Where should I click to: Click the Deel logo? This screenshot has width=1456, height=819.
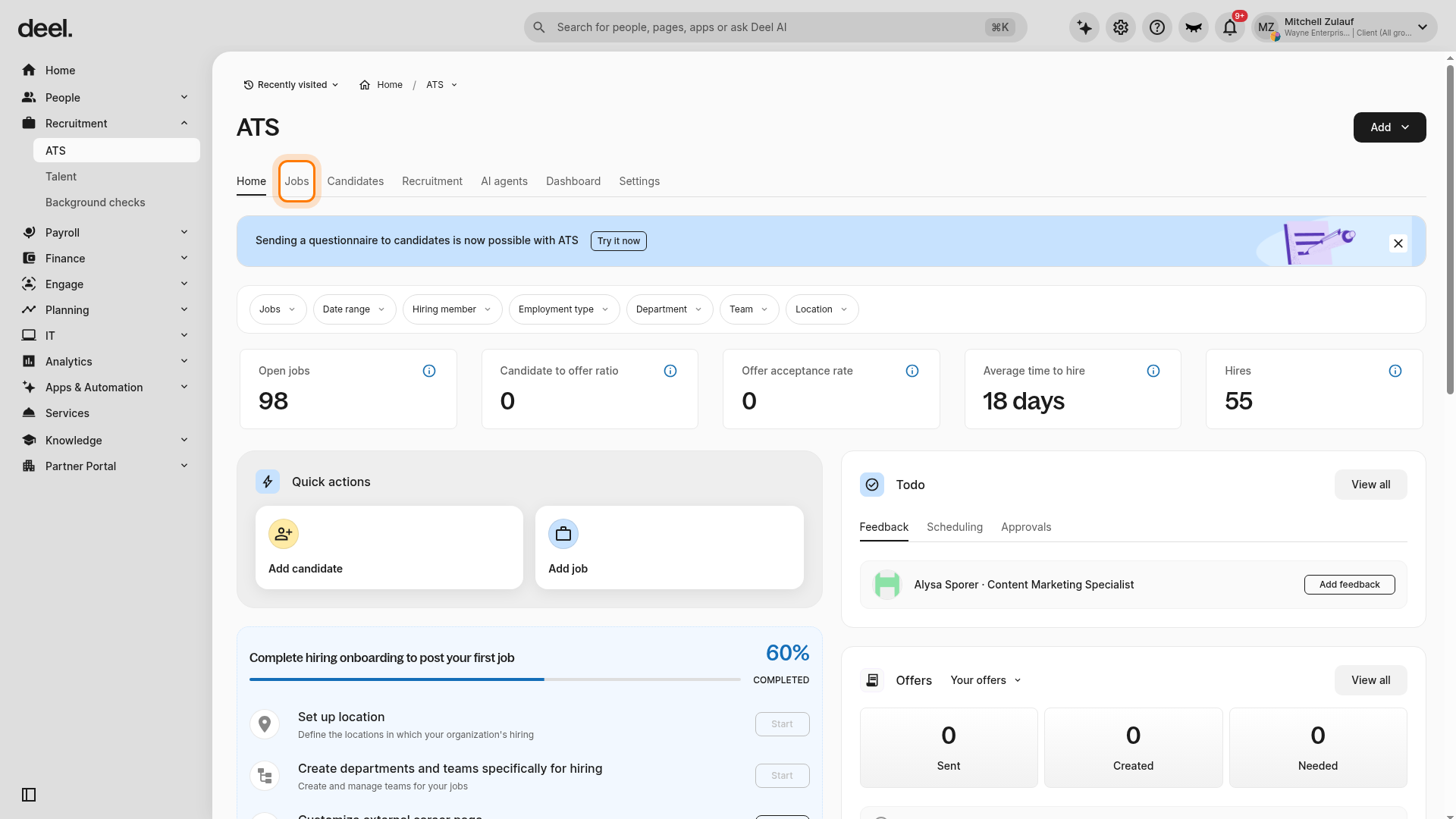tap(45, 29)
